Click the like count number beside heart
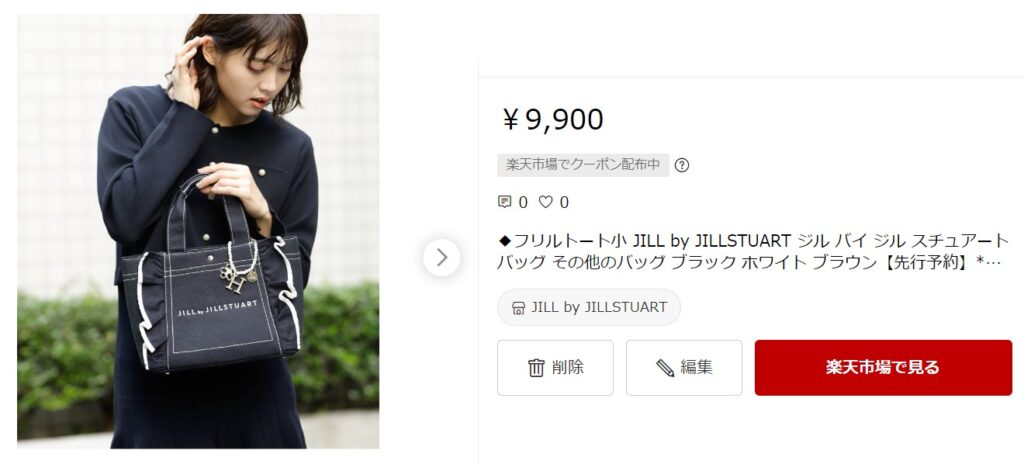Viewport: 1024px width, 464px height. click(x=564, y=203)
